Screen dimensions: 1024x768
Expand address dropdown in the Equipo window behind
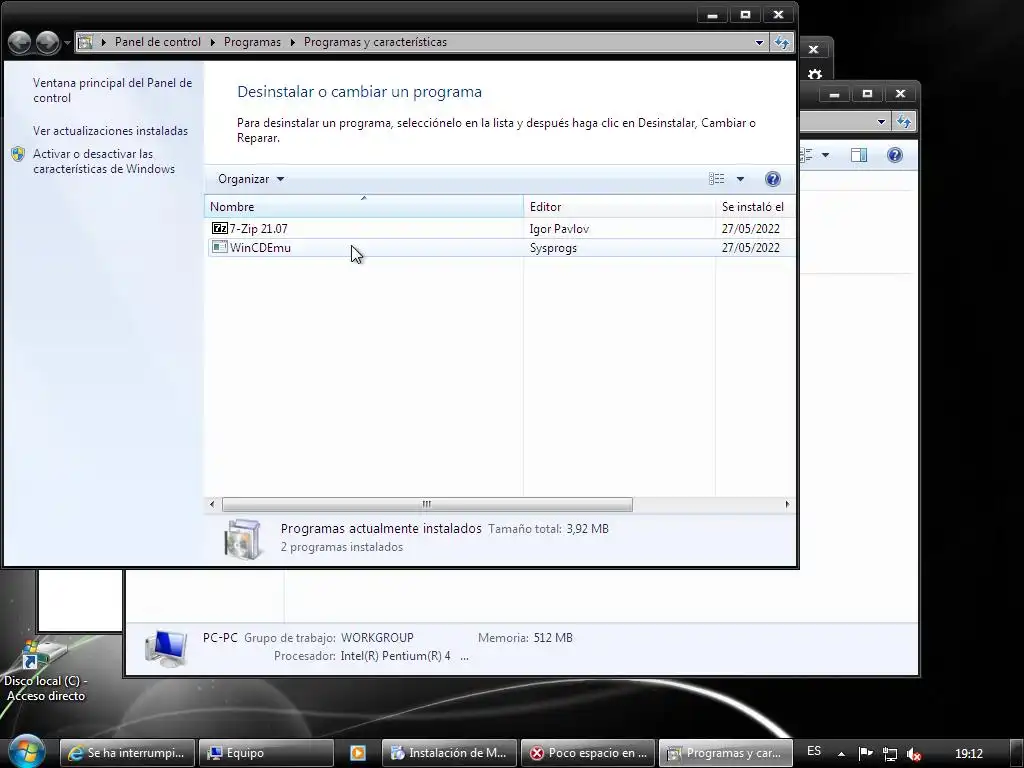point(881,121)
